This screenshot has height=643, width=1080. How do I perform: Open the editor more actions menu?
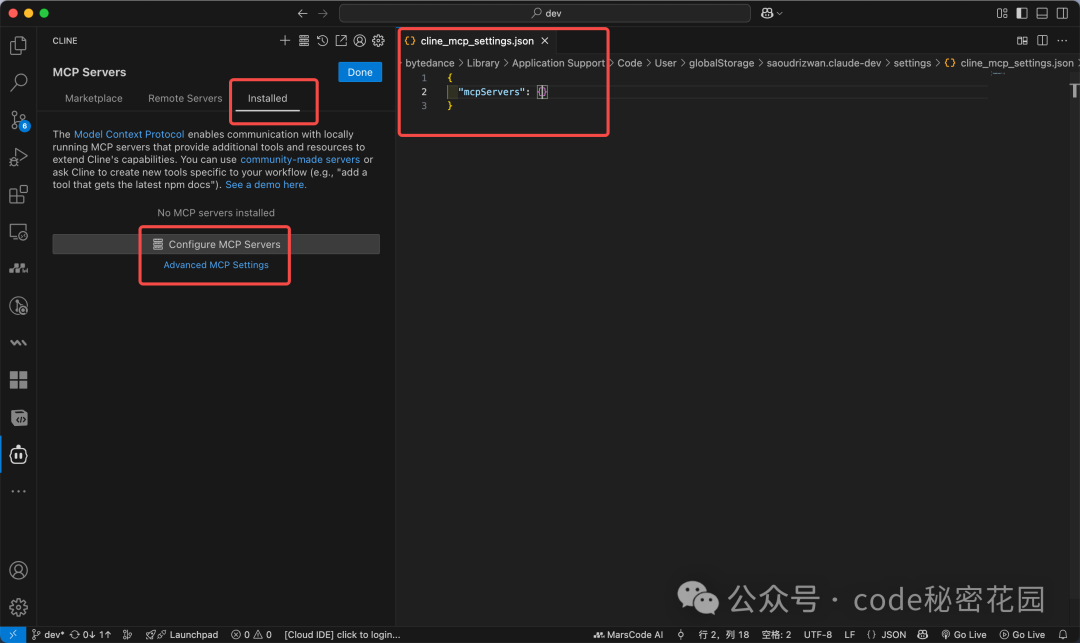[x=1062, y=38]
